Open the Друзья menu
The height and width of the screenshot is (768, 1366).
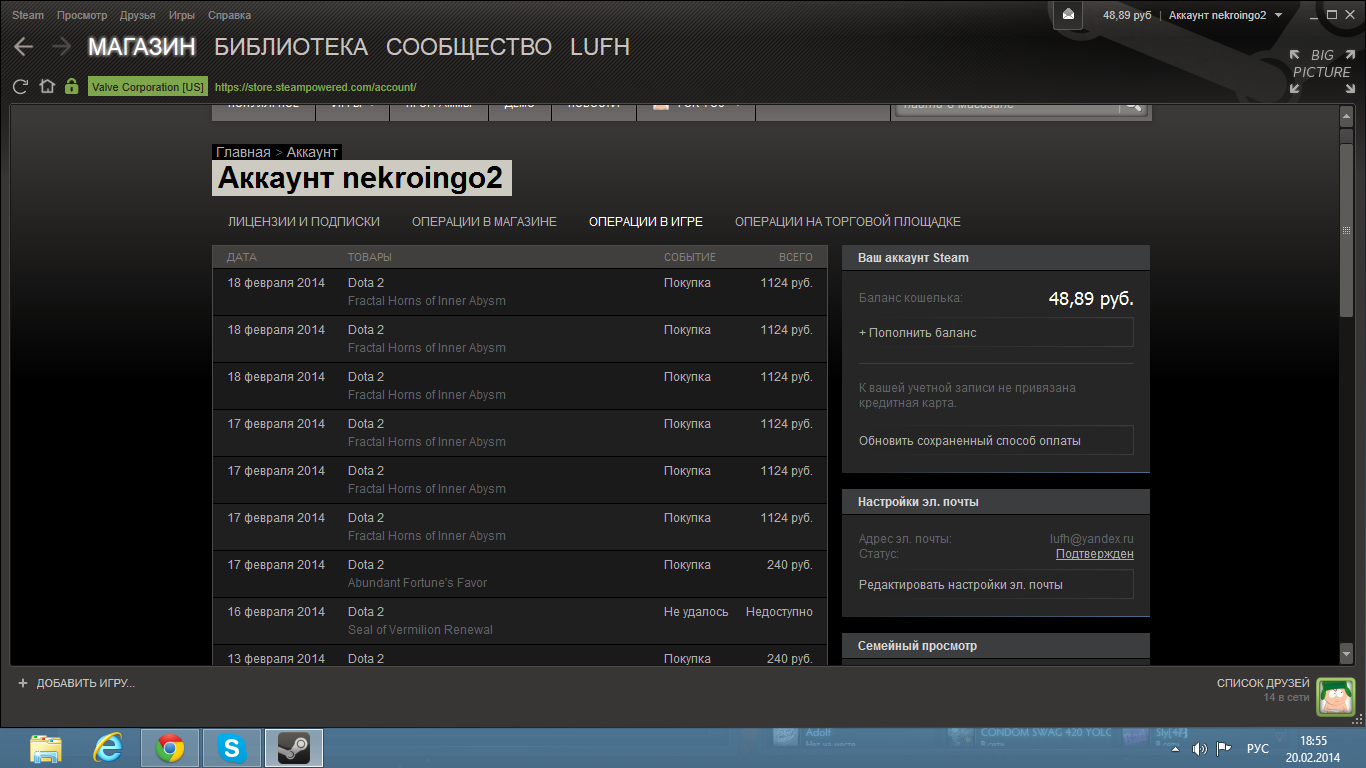click(137, 15)
